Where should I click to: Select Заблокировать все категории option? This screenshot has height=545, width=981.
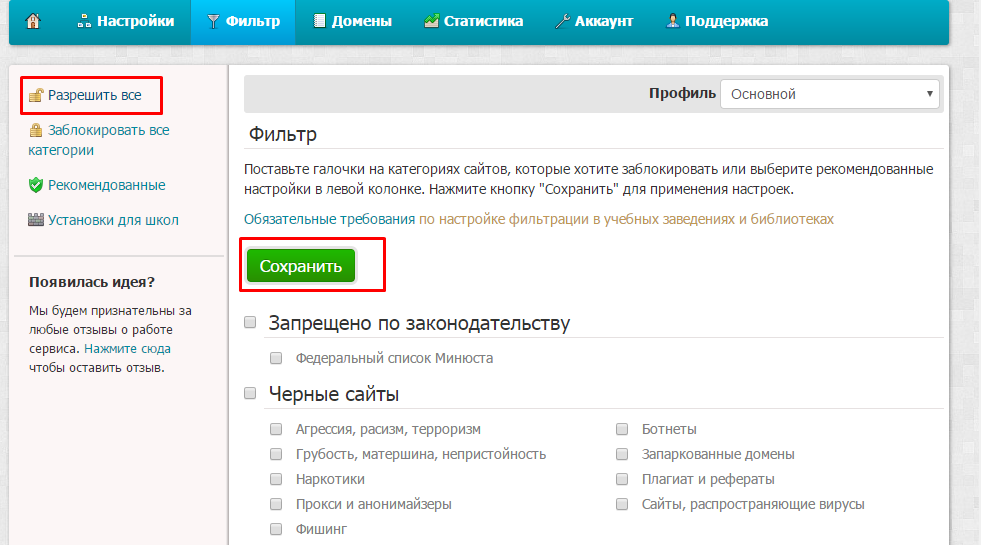coord(99,140)
